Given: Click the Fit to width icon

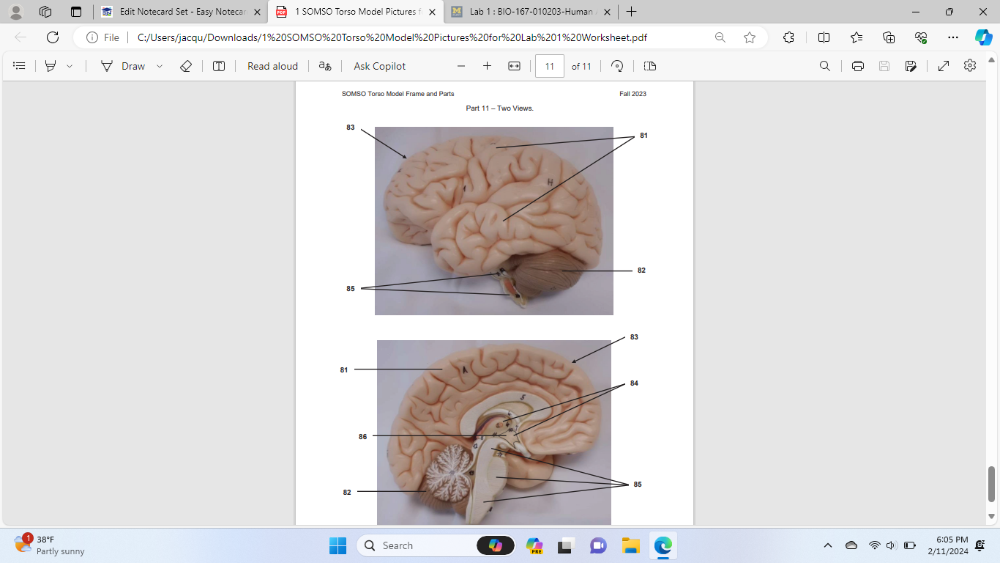Looking at the screenshot, I should click(x=514, y=66).
